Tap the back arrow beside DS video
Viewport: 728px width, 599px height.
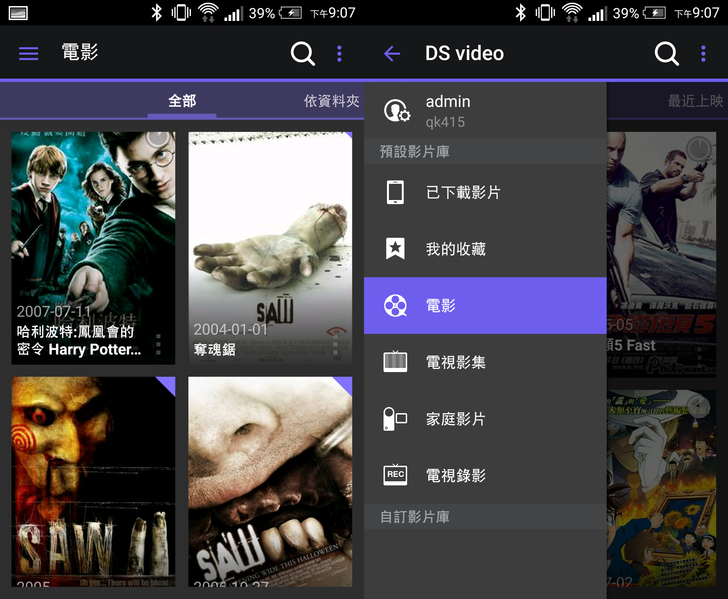(x=392, y=53)
